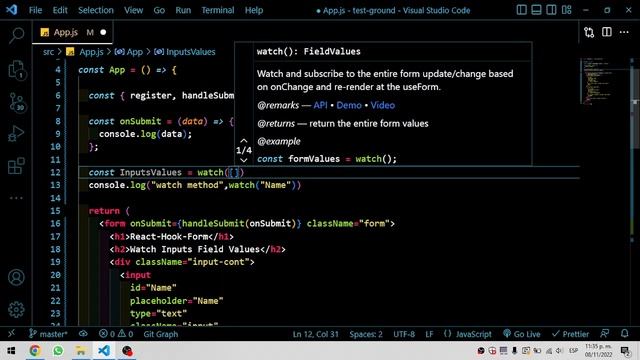Switch branch via master* in the status bar
The image size is (640, 360).
click(x=48, y=334)
